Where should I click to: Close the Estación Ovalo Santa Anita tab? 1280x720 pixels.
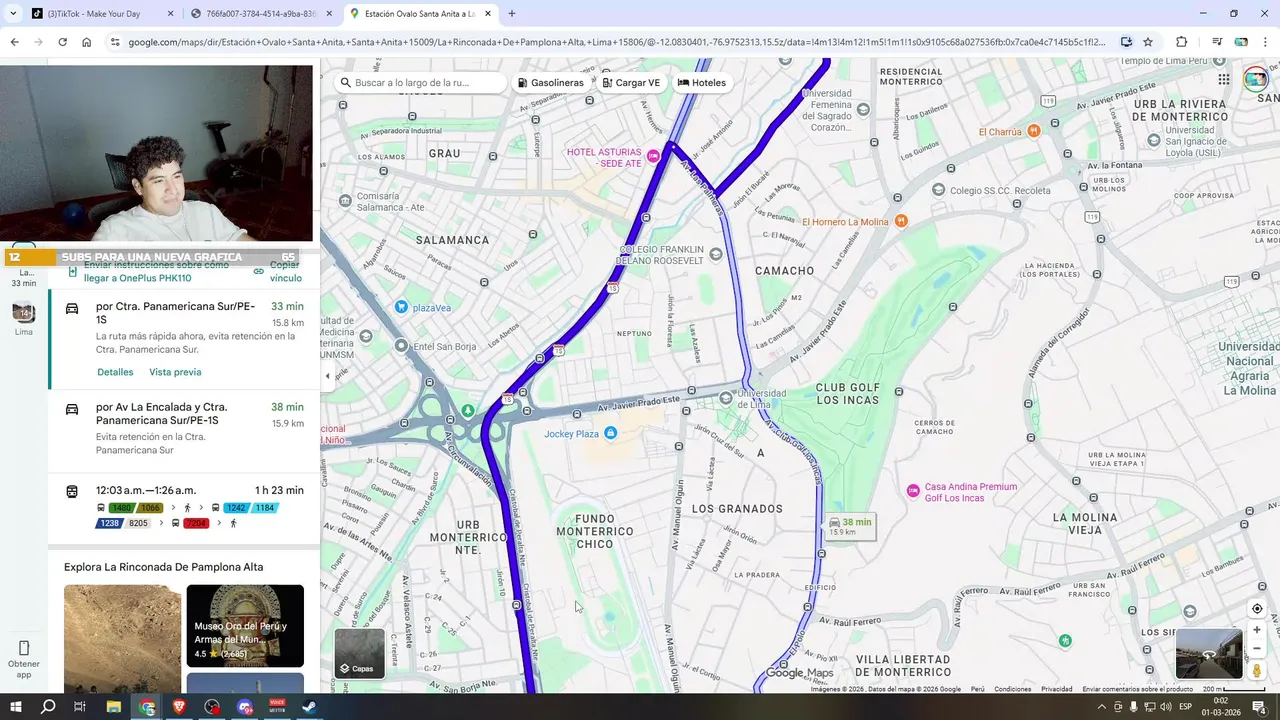(487, 14)
